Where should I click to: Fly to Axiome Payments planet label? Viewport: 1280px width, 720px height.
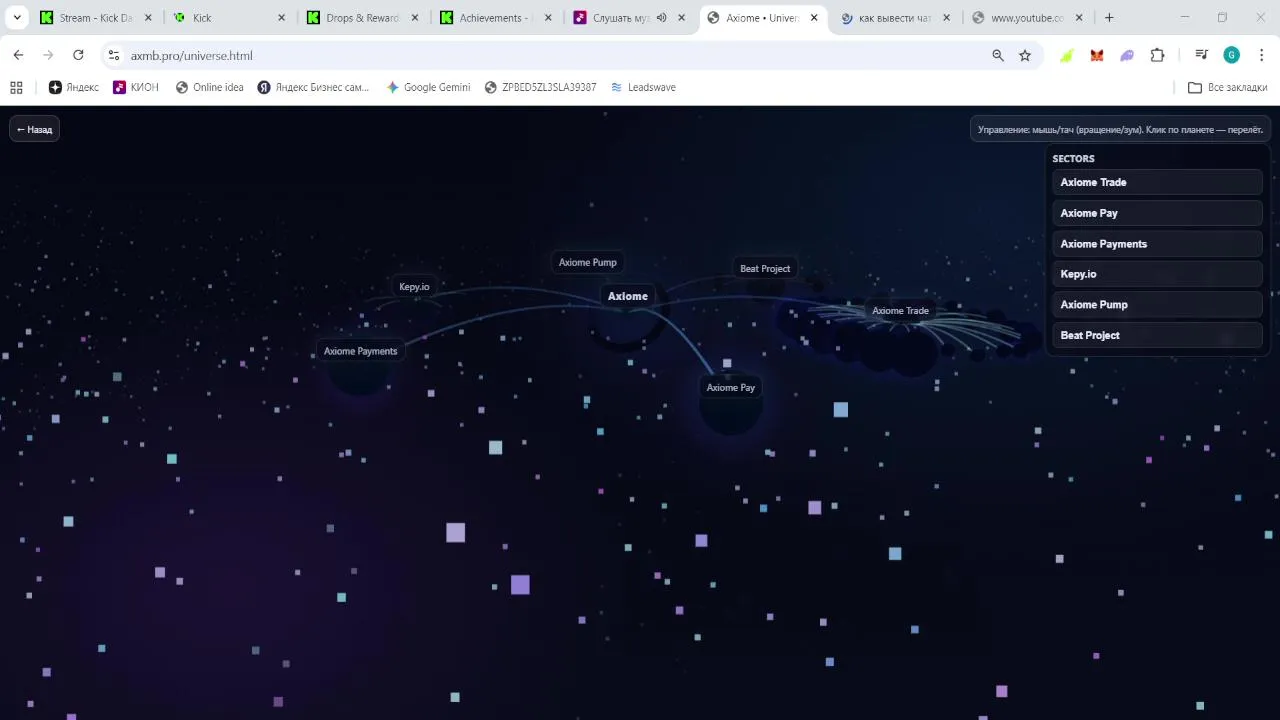coord(360,351)
